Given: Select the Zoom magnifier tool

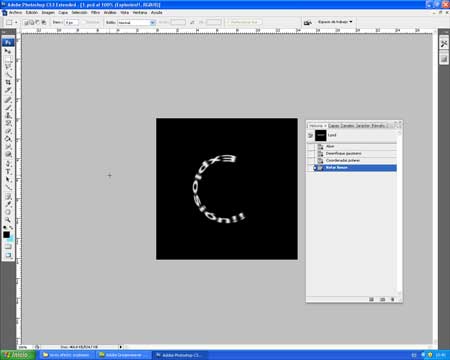Looking at the screenshot, I should click(x=8, y=220).
